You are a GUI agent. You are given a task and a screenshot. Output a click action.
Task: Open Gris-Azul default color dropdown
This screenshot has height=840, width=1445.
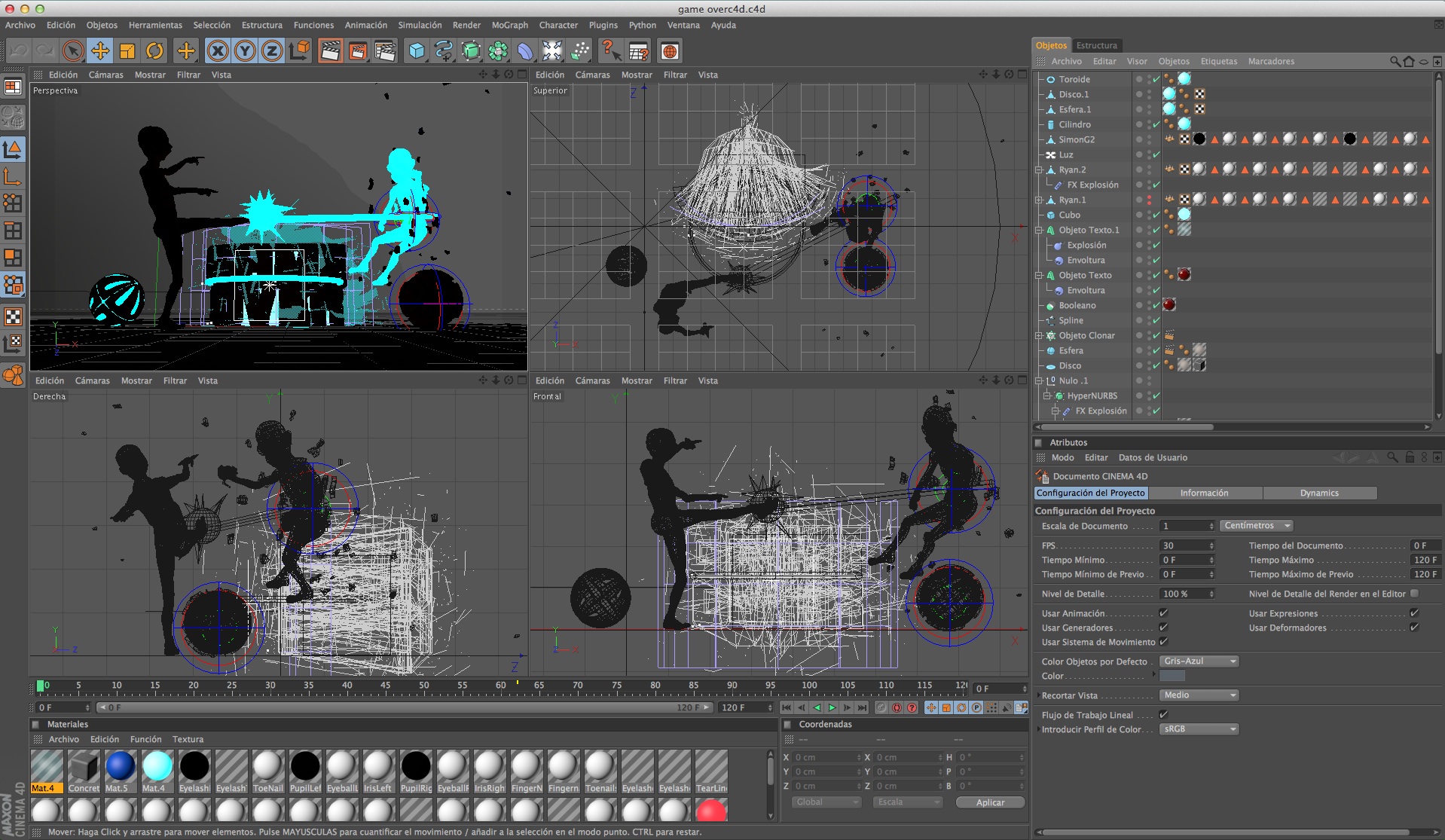coord(1199,661)
